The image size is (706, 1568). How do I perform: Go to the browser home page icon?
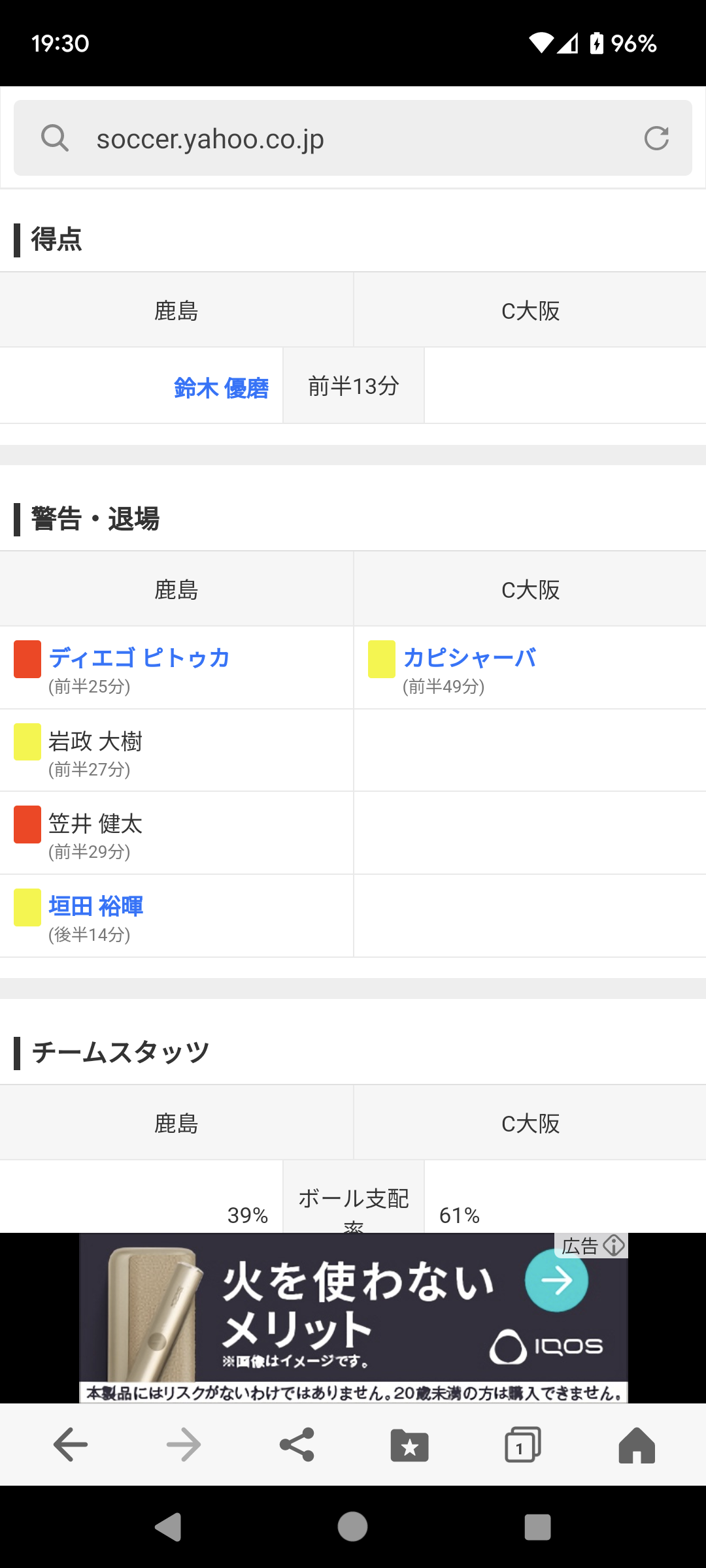tap(636, 1445)
